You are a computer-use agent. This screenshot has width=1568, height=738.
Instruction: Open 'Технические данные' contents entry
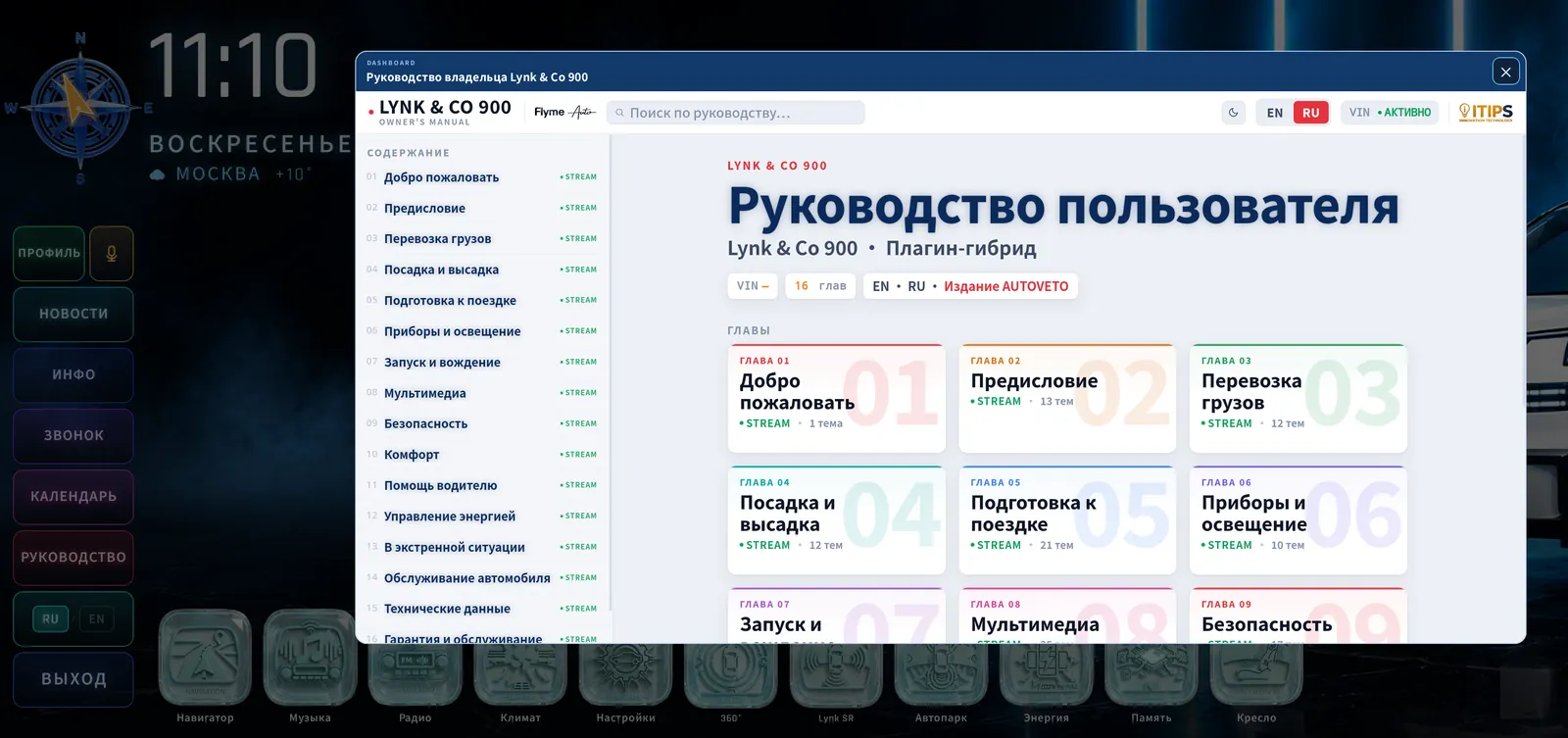click(x=482, y=609)
